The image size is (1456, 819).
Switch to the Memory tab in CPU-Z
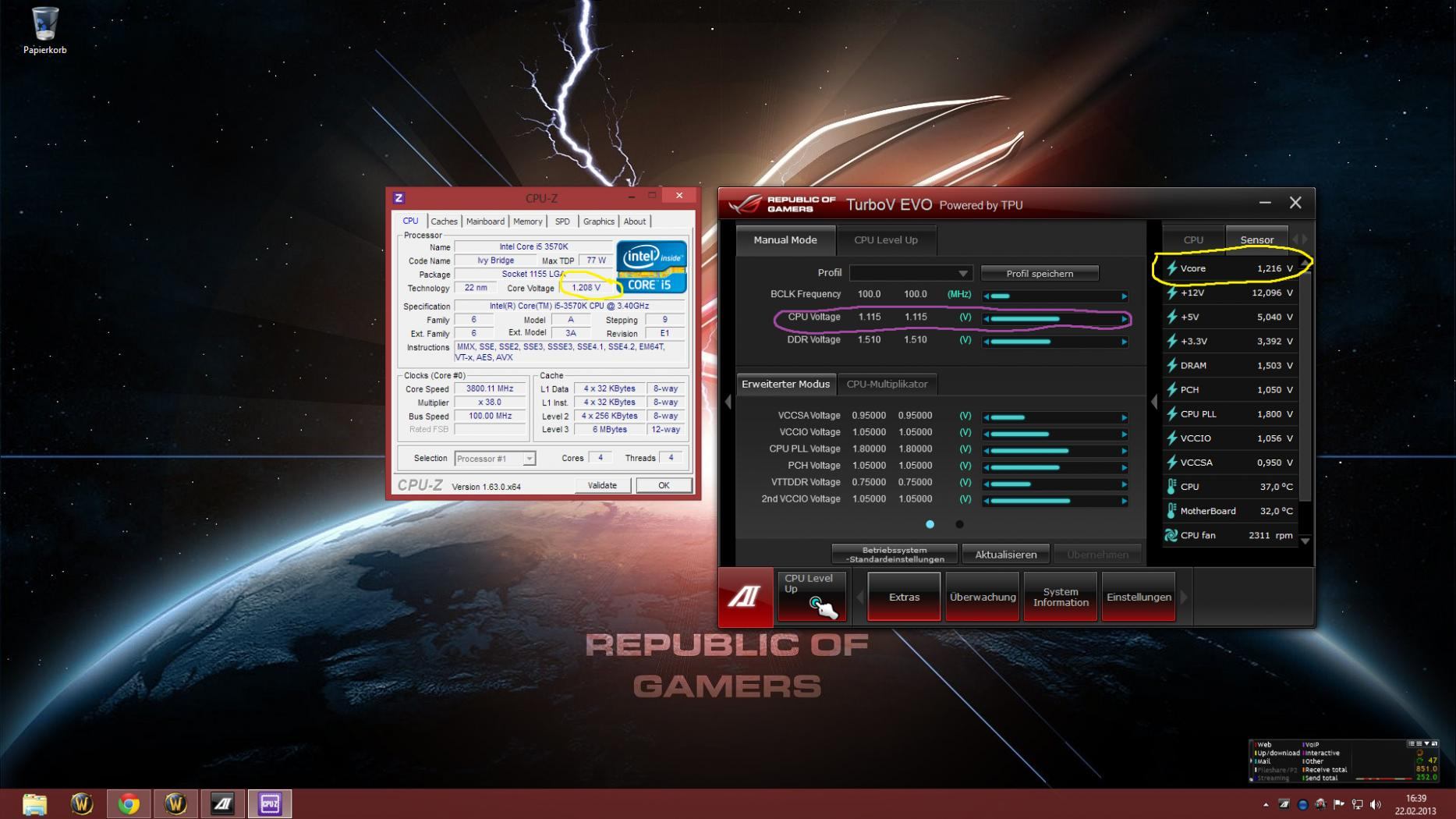click(x=527, y=222)
